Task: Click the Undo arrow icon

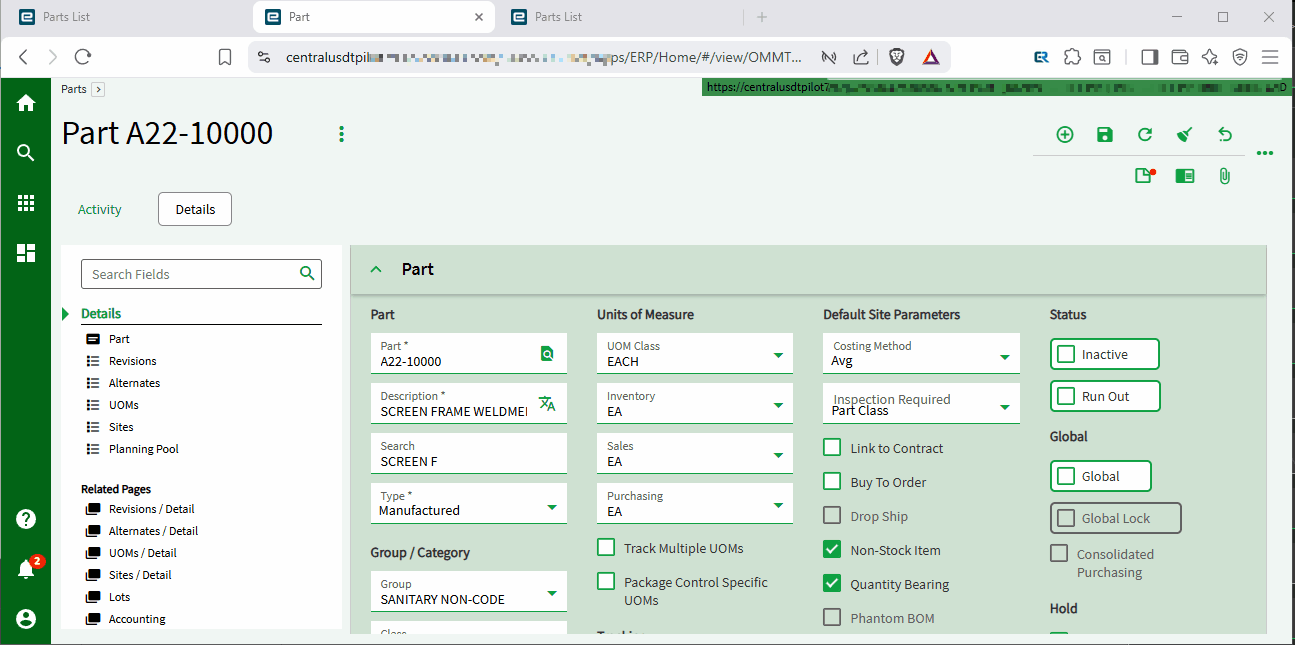Action: tap(1225, 135)
